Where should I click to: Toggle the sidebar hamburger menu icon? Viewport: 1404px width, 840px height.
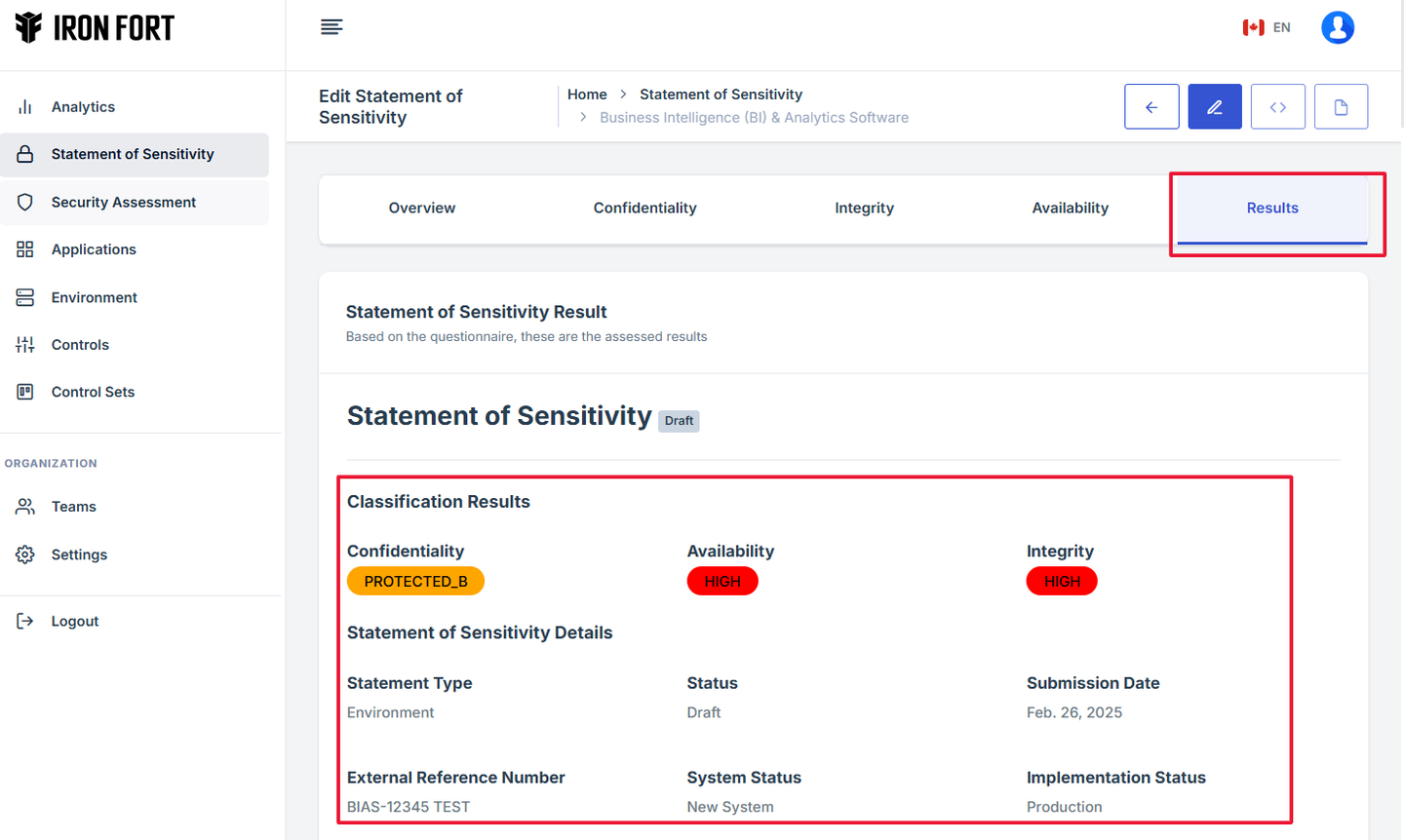[x=331, y=27]
